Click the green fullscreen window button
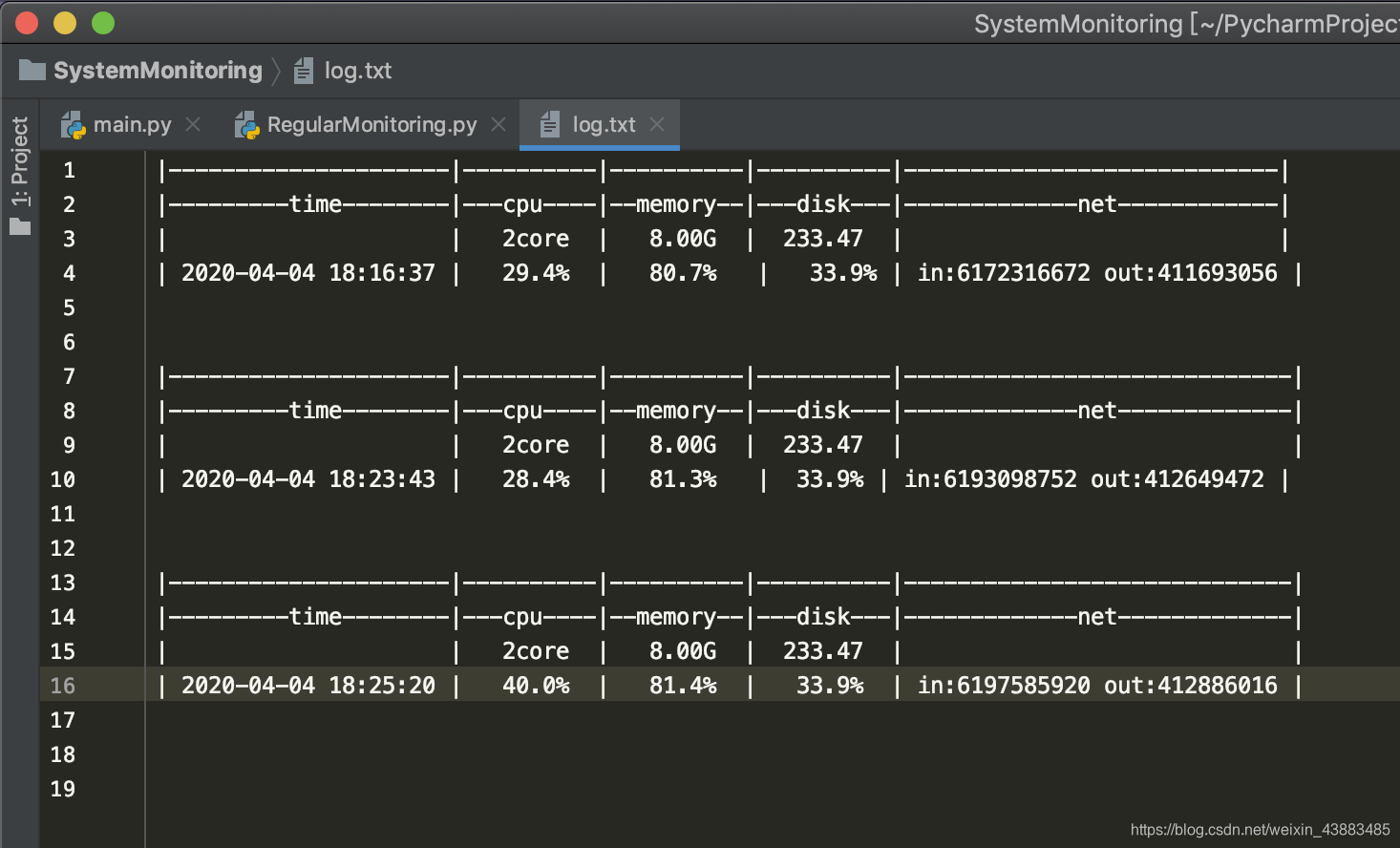 (103, 23)
